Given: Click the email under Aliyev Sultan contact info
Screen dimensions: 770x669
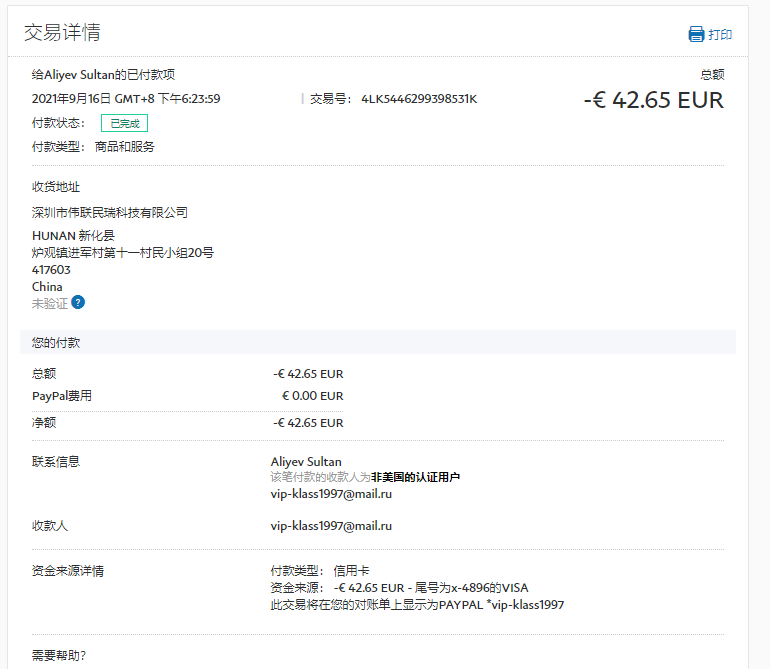Looking at the screenshot, I should [331, 494].
